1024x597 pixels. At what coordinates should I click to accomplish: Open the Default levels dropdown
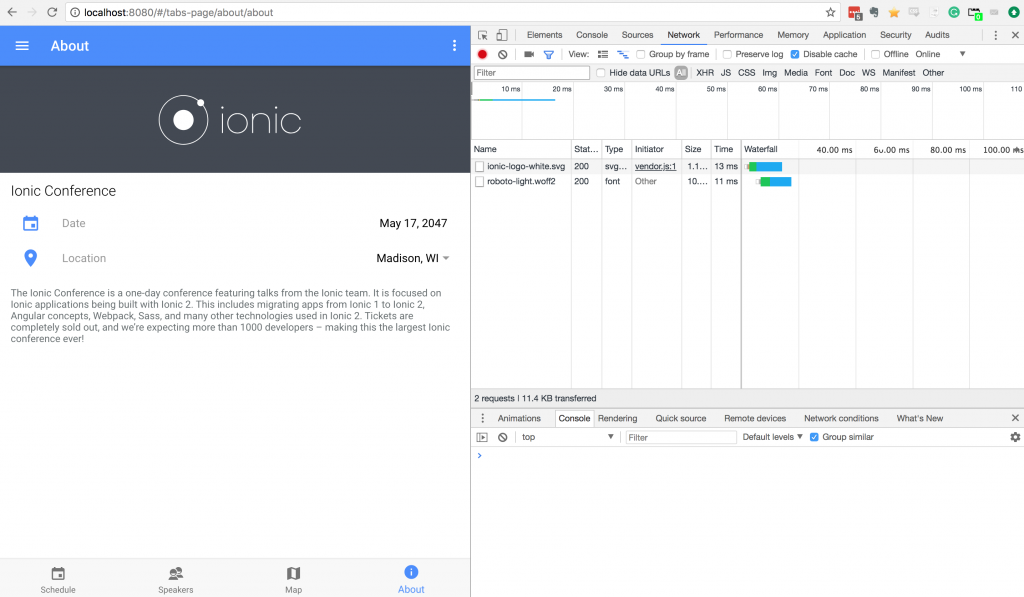(x=772, y=437)
